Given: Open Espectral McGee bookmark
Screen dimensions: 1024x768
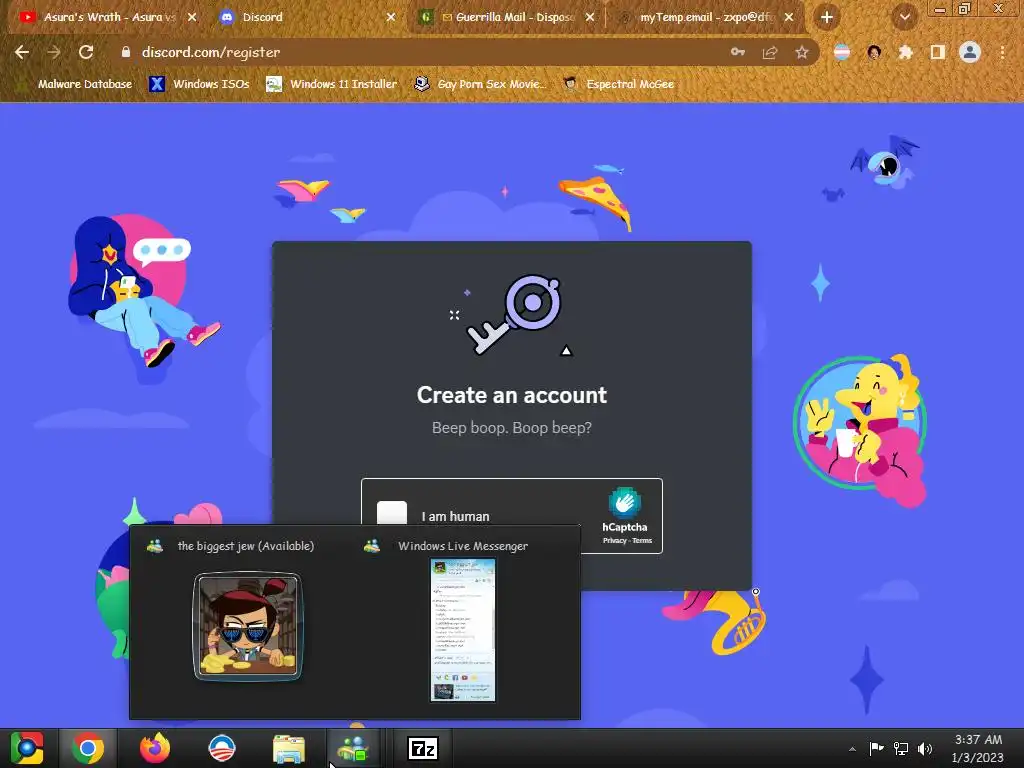Looking at the screenshot, I should click(x=618, y=84).
